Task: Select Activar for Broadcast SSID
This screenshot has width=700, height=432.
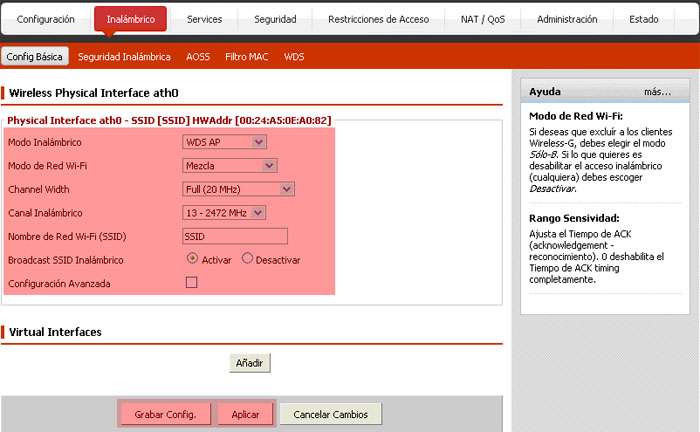Action: pyautogui.click(x=192, y=259)
